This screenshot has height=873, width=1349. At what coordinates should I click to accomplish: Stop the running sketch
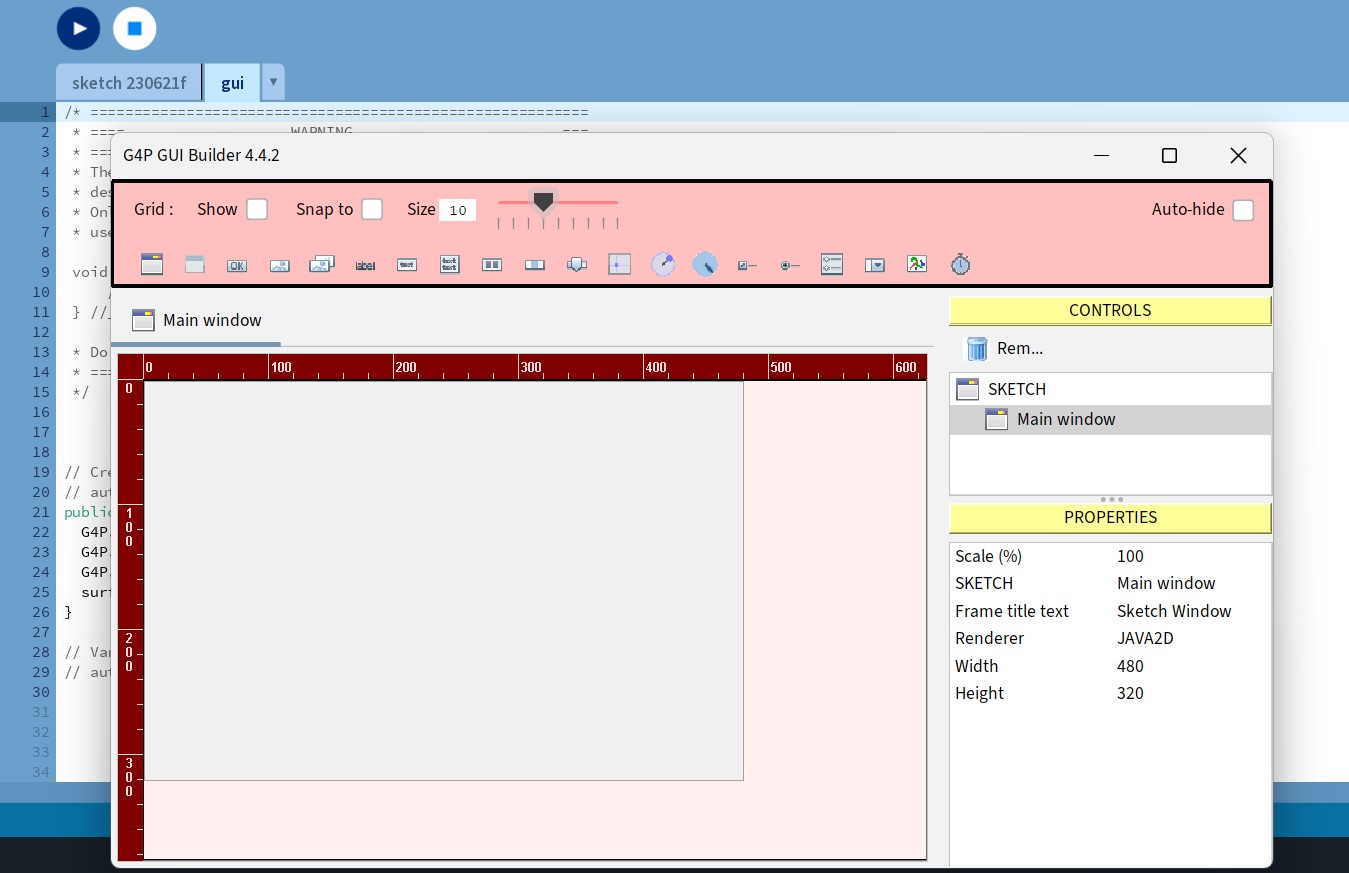pos(134,28)
